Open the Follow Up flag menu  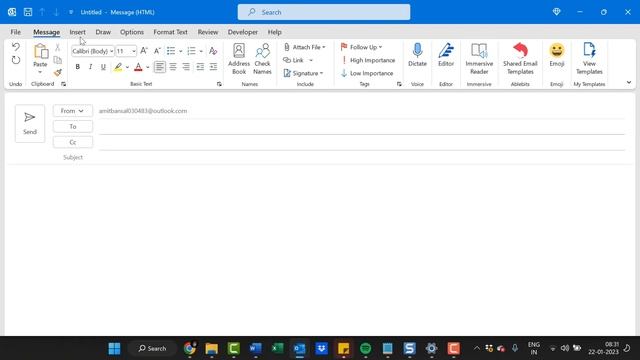click(x=361, y=47)
